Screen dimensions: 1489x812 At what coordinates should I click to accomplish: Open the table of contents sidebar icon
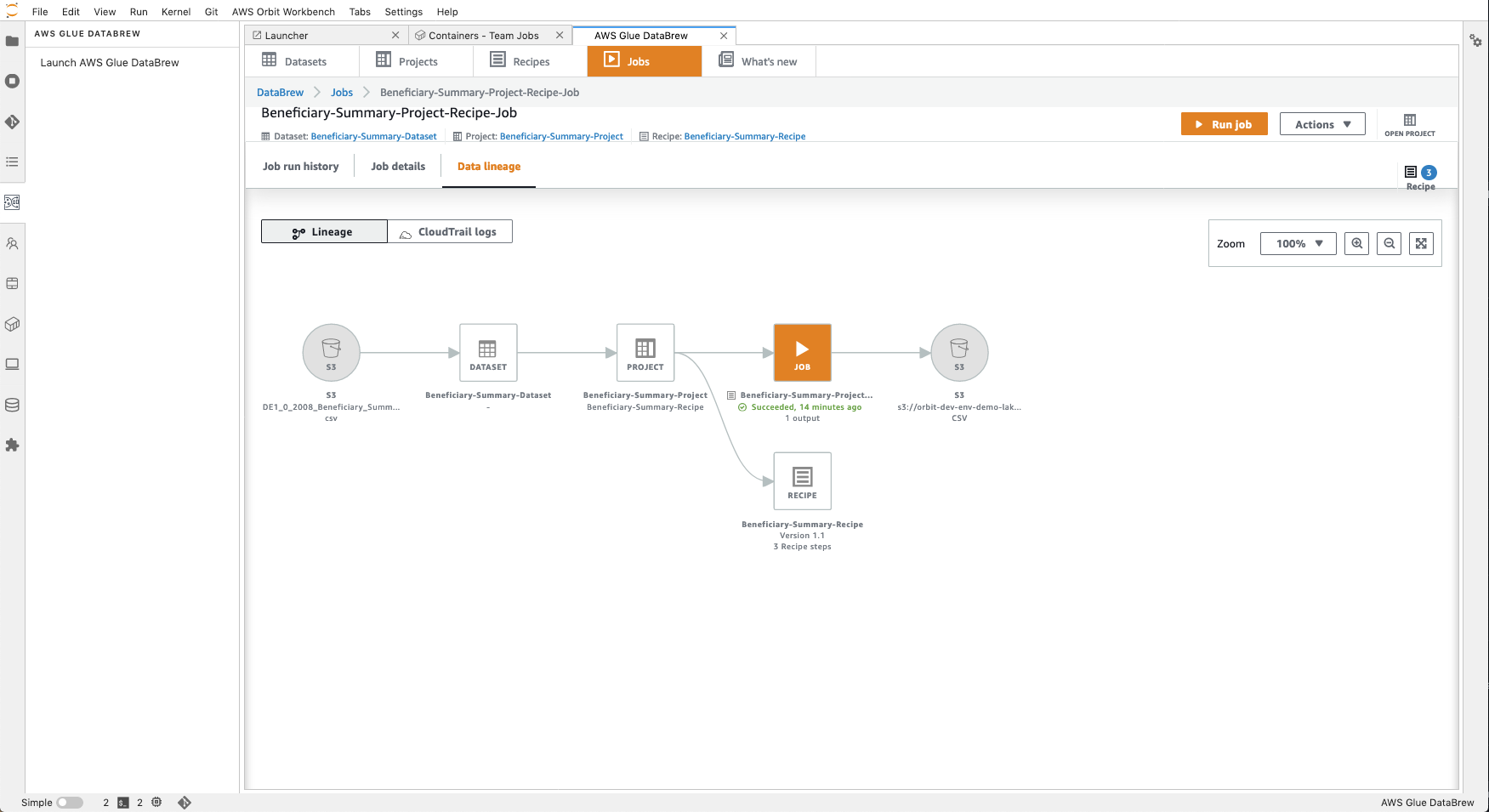[12, 162]
